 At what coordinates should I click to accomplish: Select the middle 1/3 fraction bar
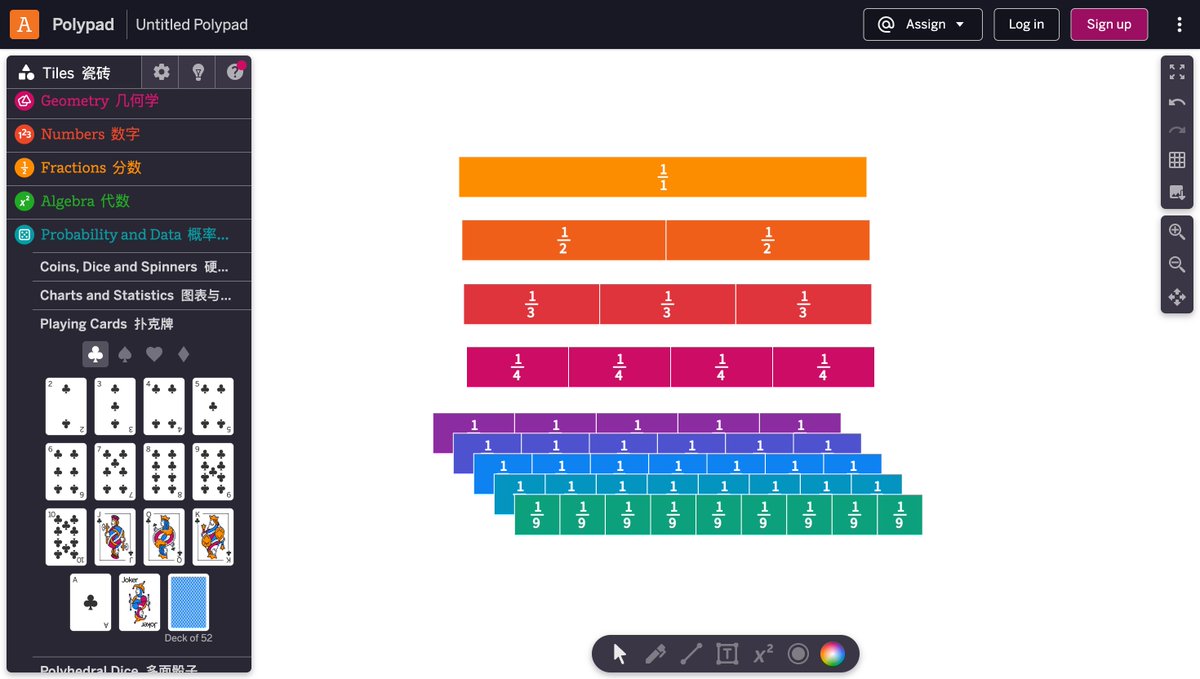[x=667, y=304]
